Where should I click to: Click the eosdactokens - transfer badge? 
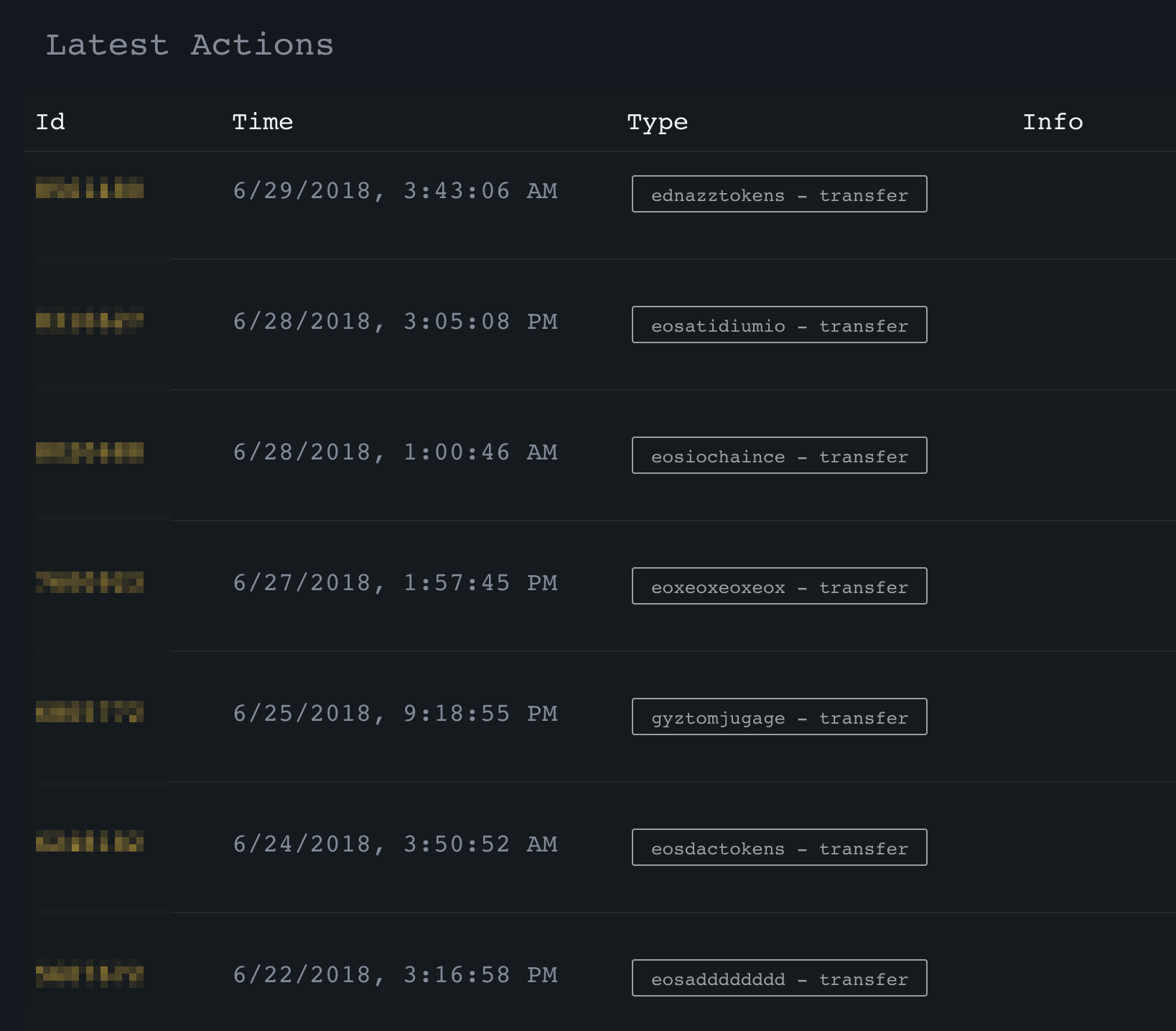(x=779, y=847)
